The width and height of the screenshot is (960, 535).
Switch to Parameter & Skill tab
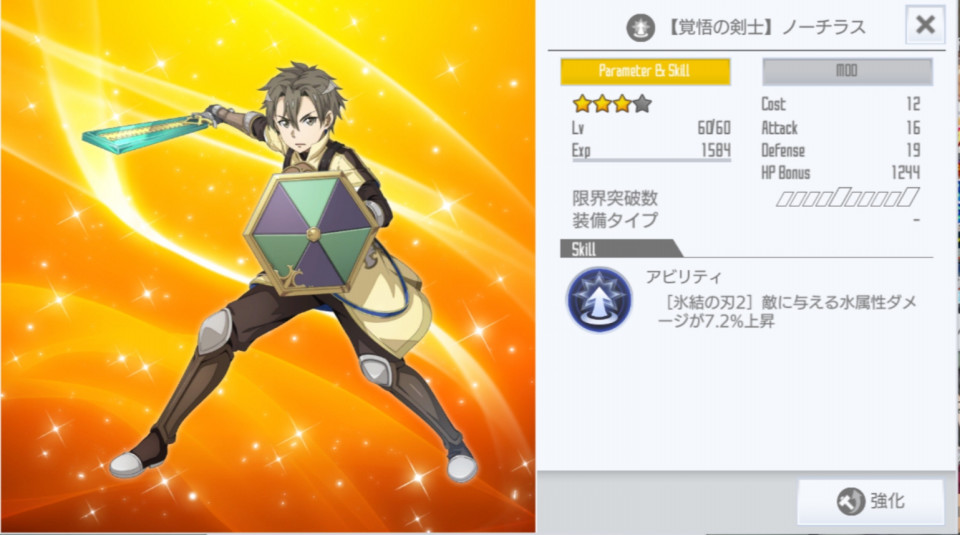645,71
